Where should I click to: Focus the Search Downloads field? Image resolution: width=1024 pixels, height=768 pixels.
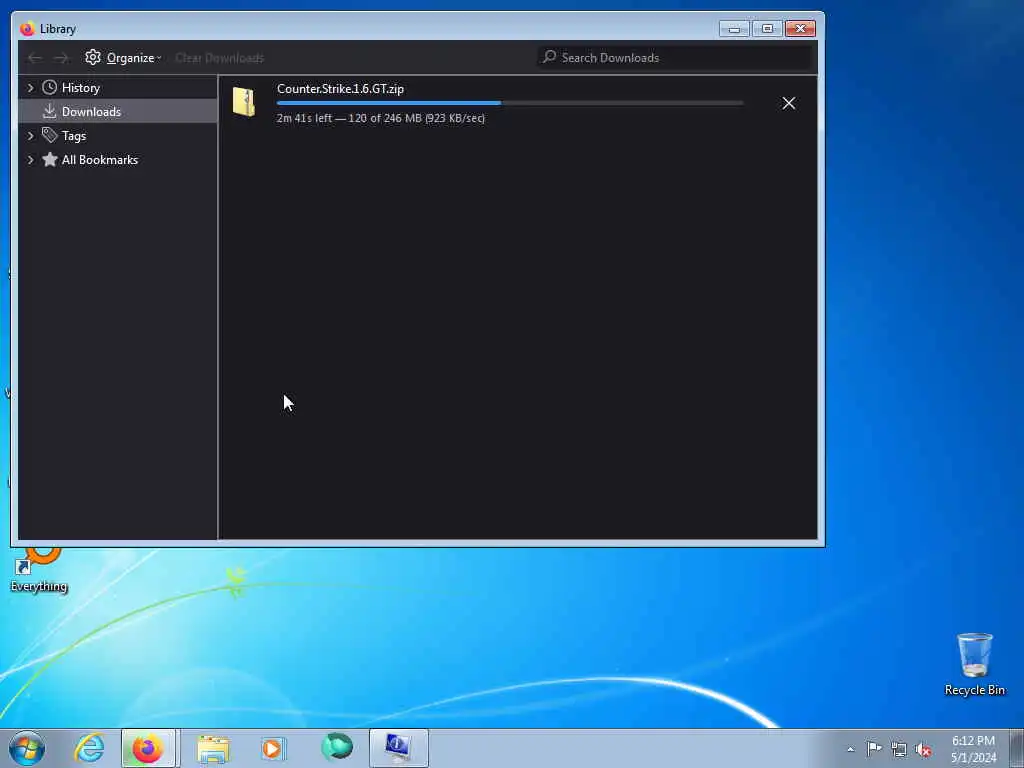pyautogui.click(x=675, y=57)
